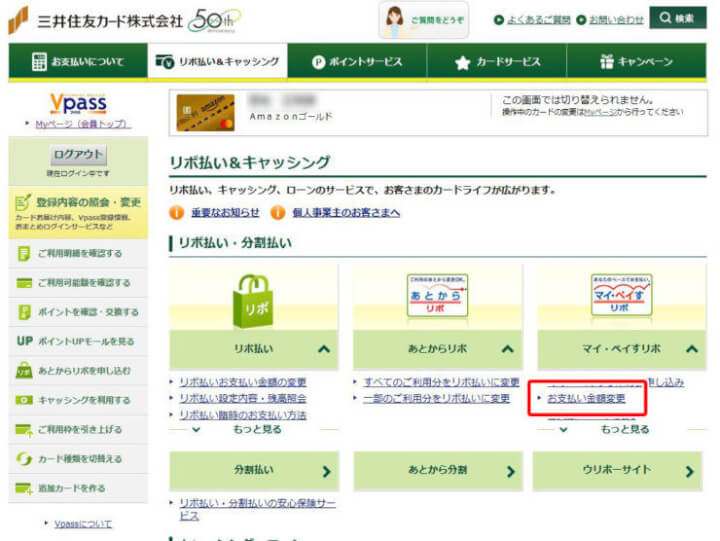Open お支払いについて menu tab
The height and width of the screenshot is (541, 720).
pos(78,62)
